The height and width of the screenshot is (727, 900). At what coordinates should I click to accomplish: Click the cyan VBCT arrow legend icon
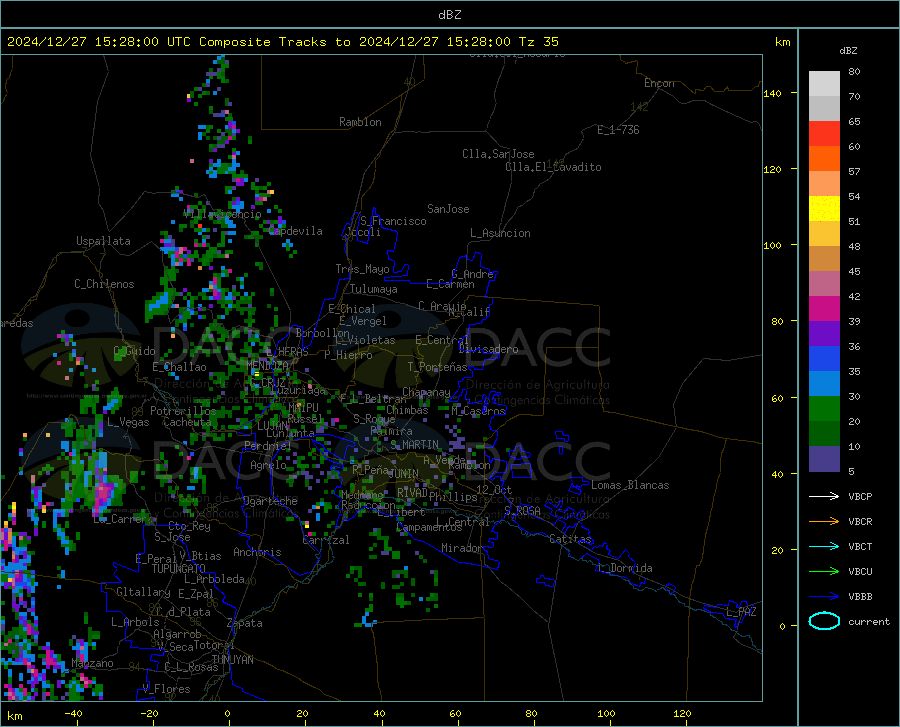point(824,546)
